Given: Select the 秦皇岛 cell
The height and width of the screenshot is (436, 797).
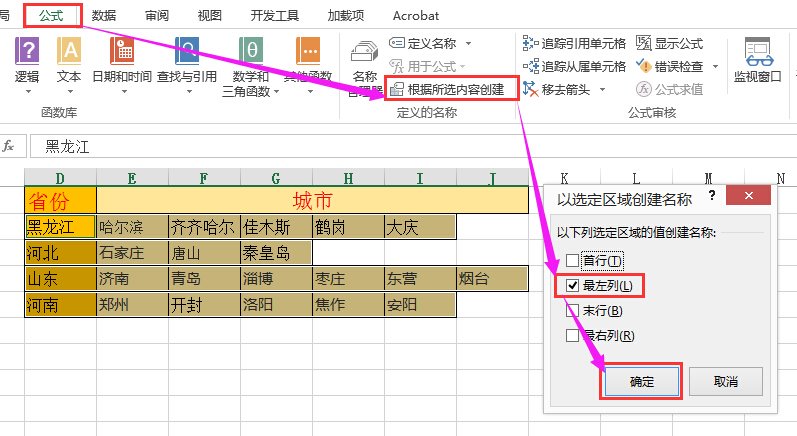Looking at the screenshot, I should coord(276,253).
